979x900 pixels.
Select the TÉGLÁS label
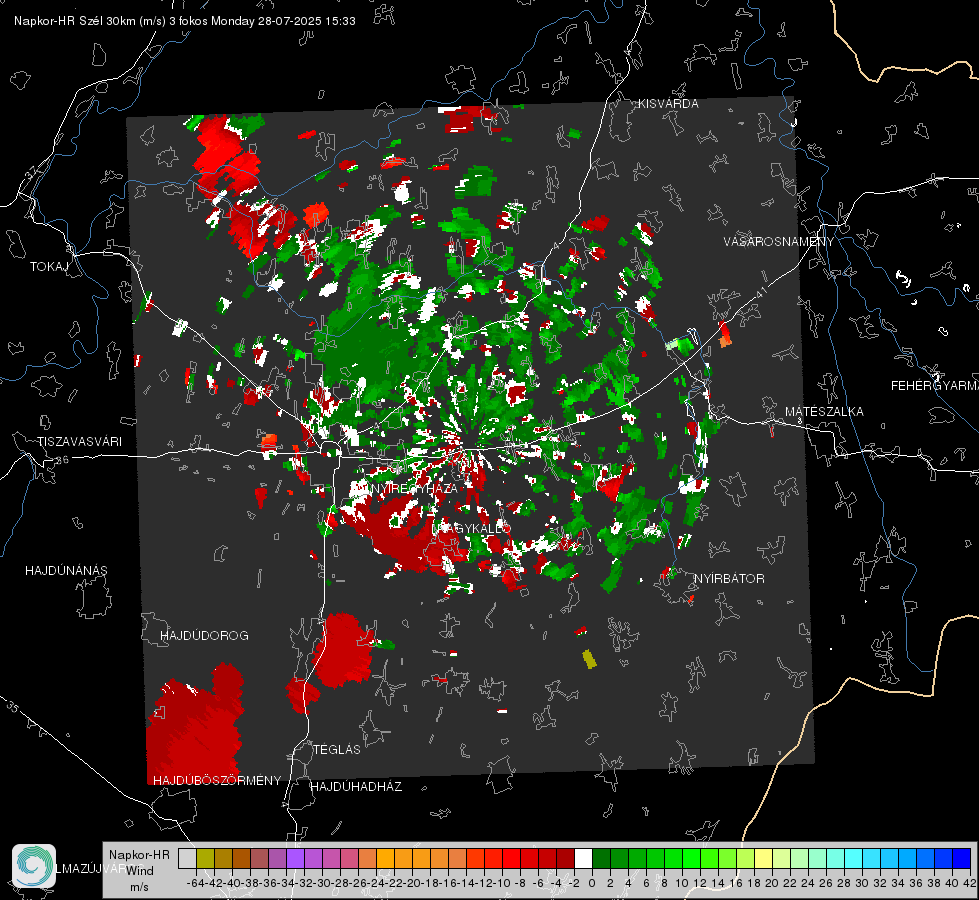tap(337, 750)
